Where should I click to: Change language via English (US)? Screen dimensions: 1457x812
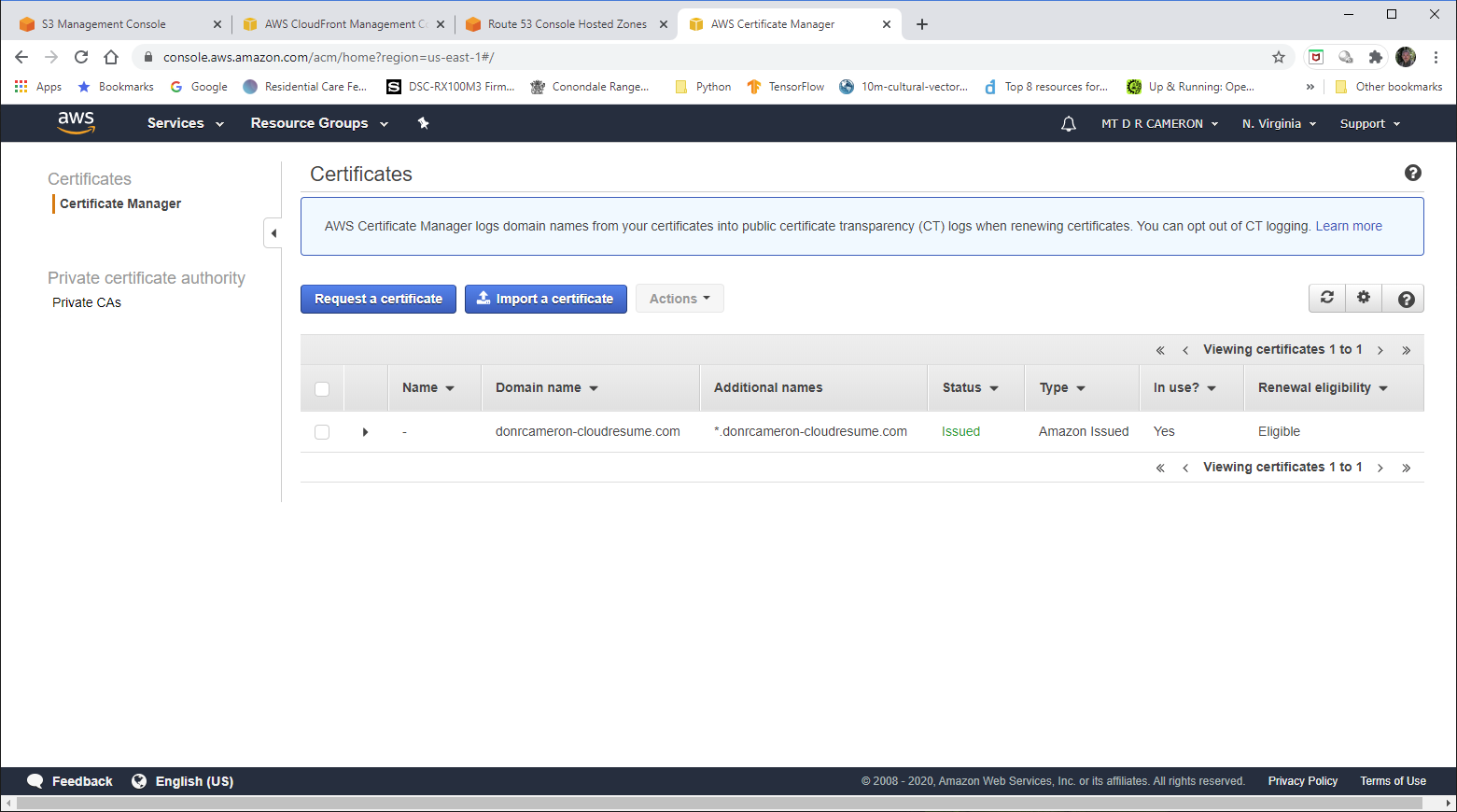183,781
